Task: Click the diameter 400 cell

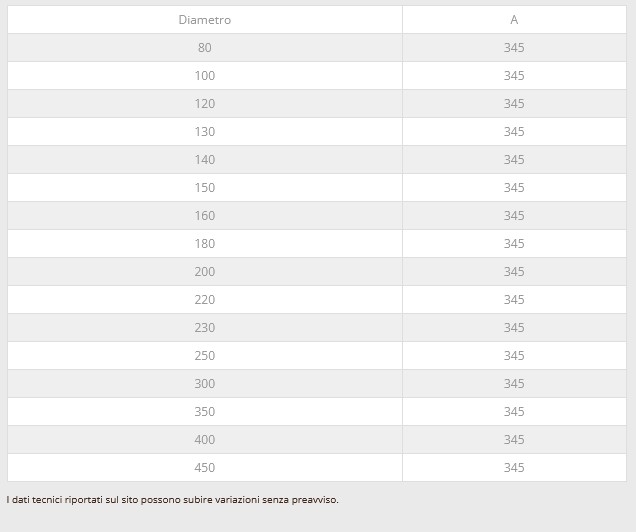Action: click(x=205, y=440)
